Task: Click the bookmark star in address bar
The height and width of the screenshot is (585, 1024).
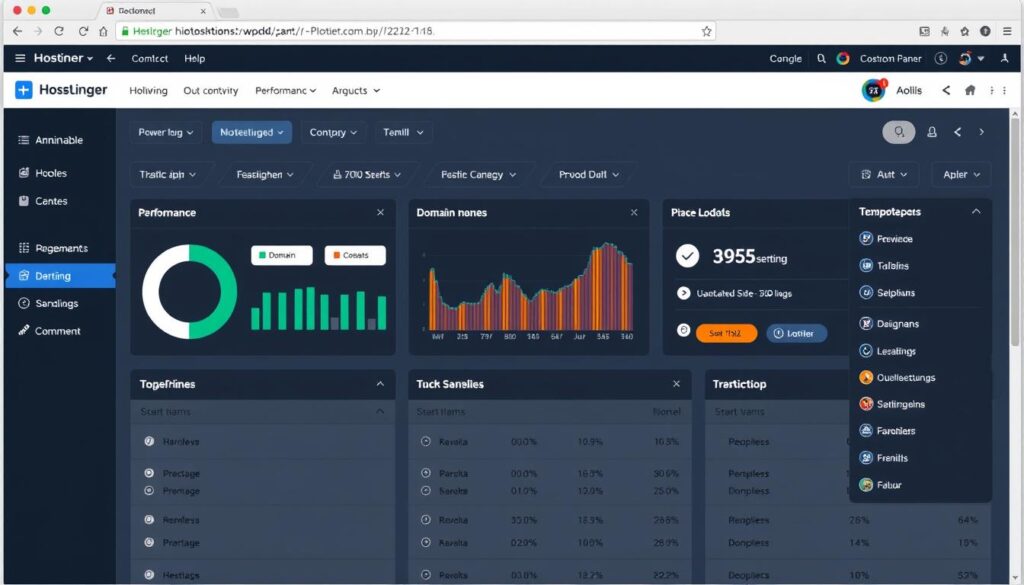Action: 707,32
